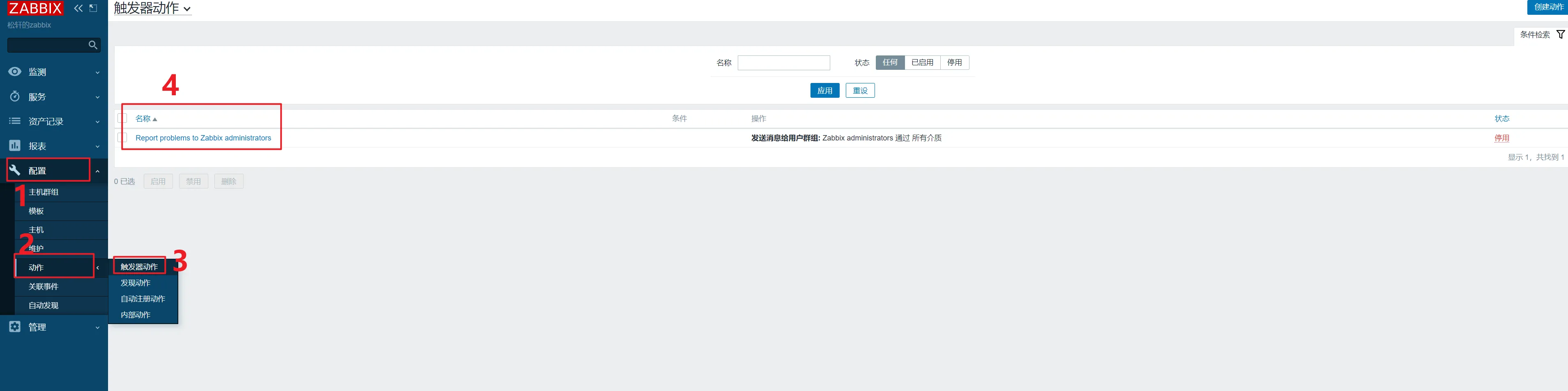Screen dimensions: 1568x391
Task: Tick checkbox for Report problems action row
Action: [x=122, y=138]
